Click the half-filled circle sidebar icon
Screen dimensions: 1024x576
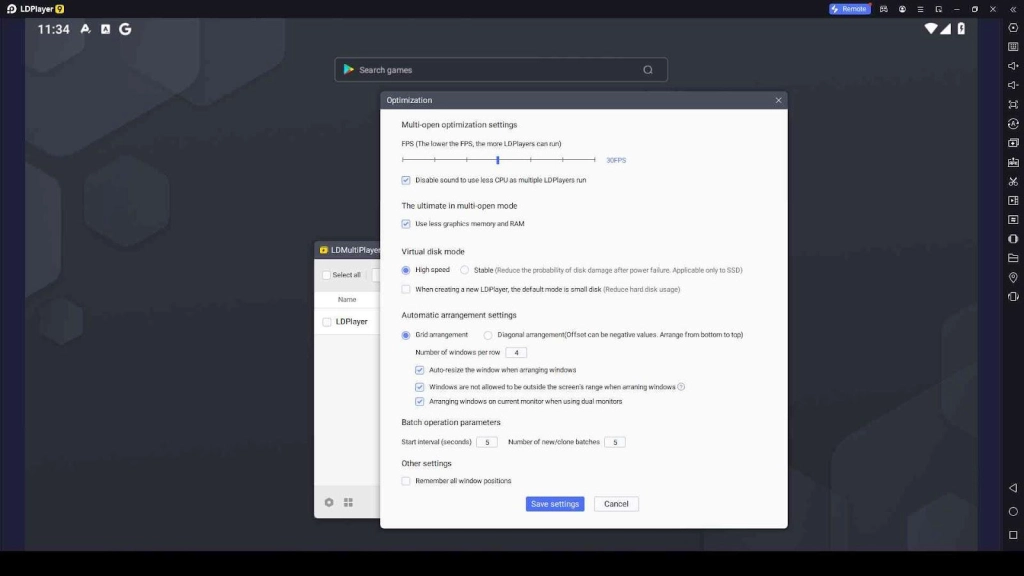point(1013,239)
